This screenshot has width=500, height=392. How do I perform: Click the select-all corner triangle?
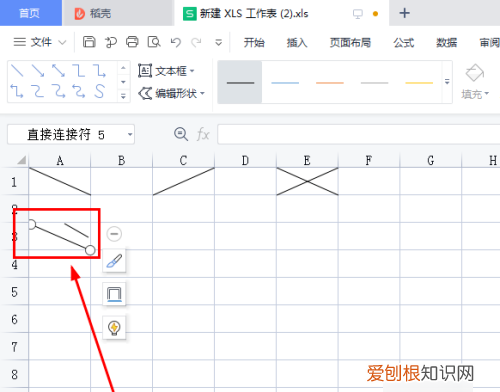21,160
